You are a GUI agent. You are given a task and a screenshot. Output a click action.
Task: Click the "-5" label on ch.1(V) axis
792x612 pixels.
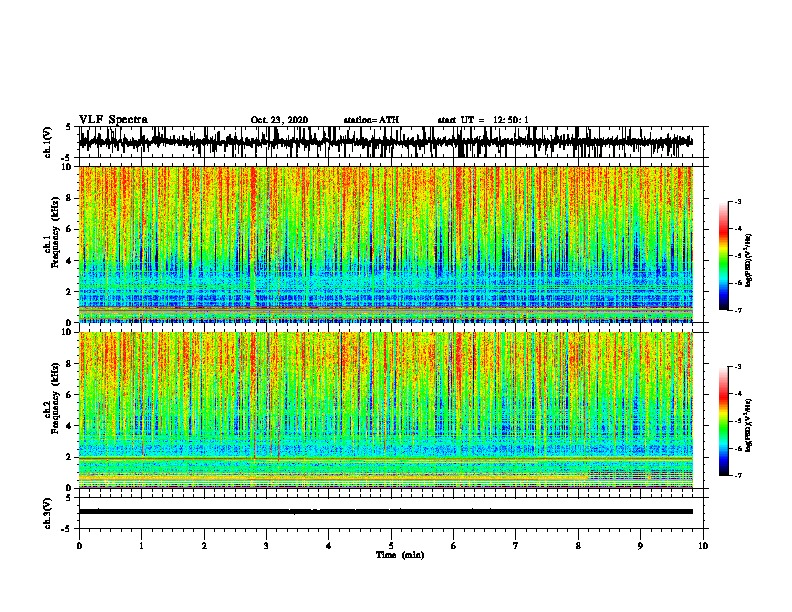click(67, 158)
